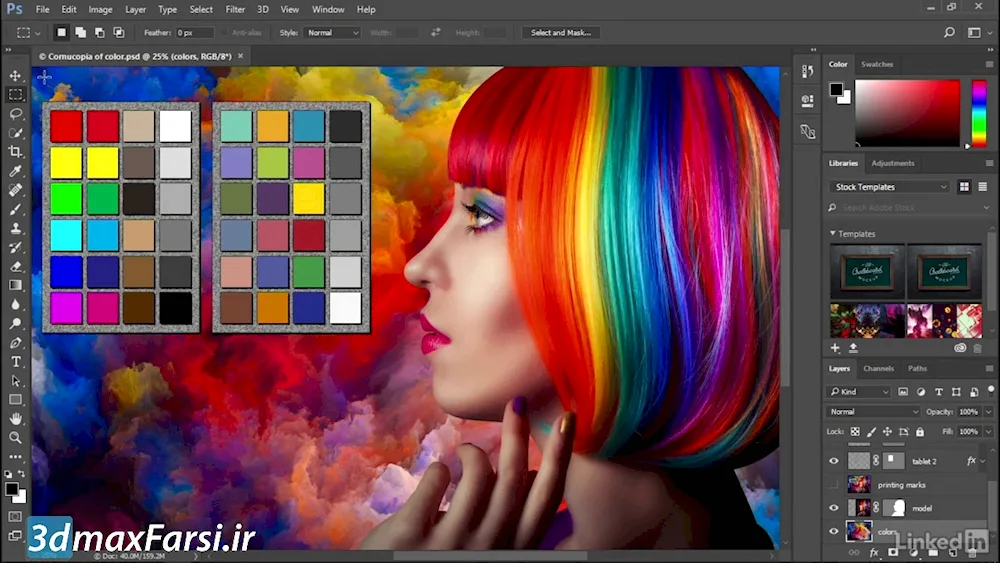Choose the Horizontal Type tool
Viewport: 1000px width, 563px height.
coord(15,361)
